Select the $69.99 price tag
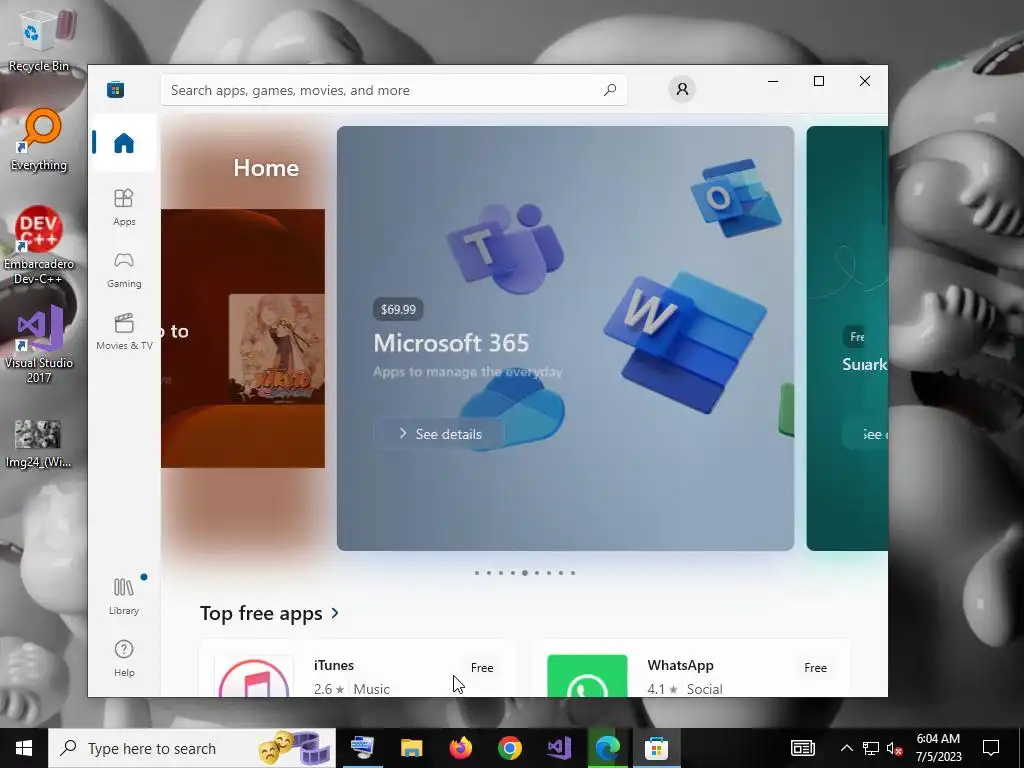The image size is (1024, 768). click(398, 309)
